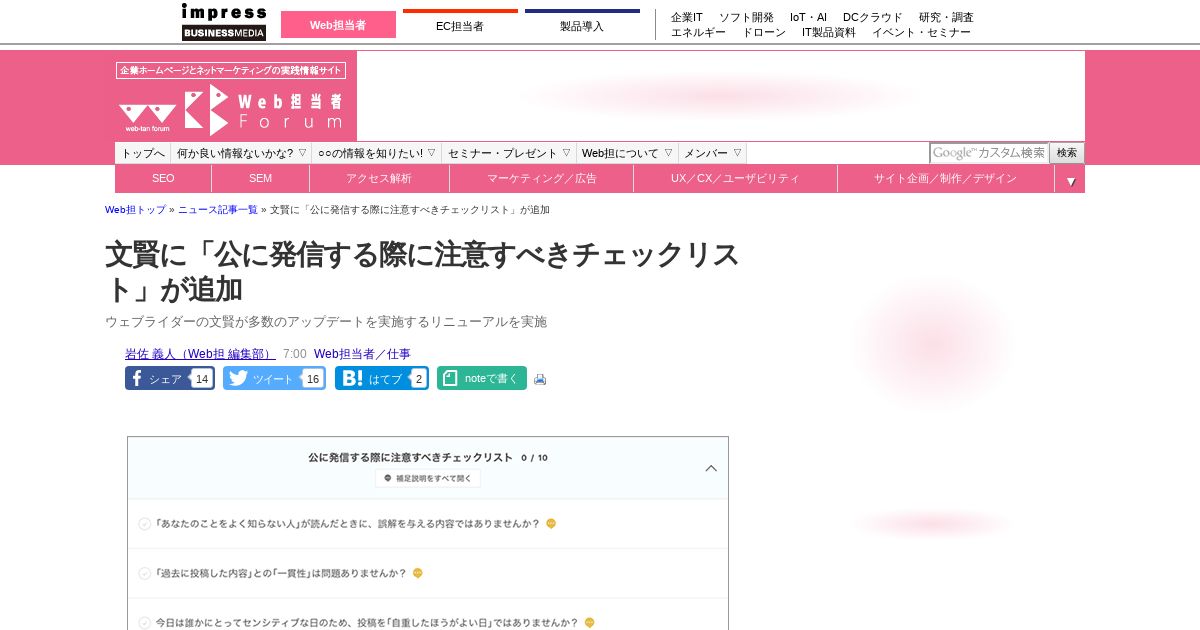Image resolution: width=1200 pixels, height=630 pixels.
Task: Switch to the 製品導入 top tab
Action: click(582, 25)
